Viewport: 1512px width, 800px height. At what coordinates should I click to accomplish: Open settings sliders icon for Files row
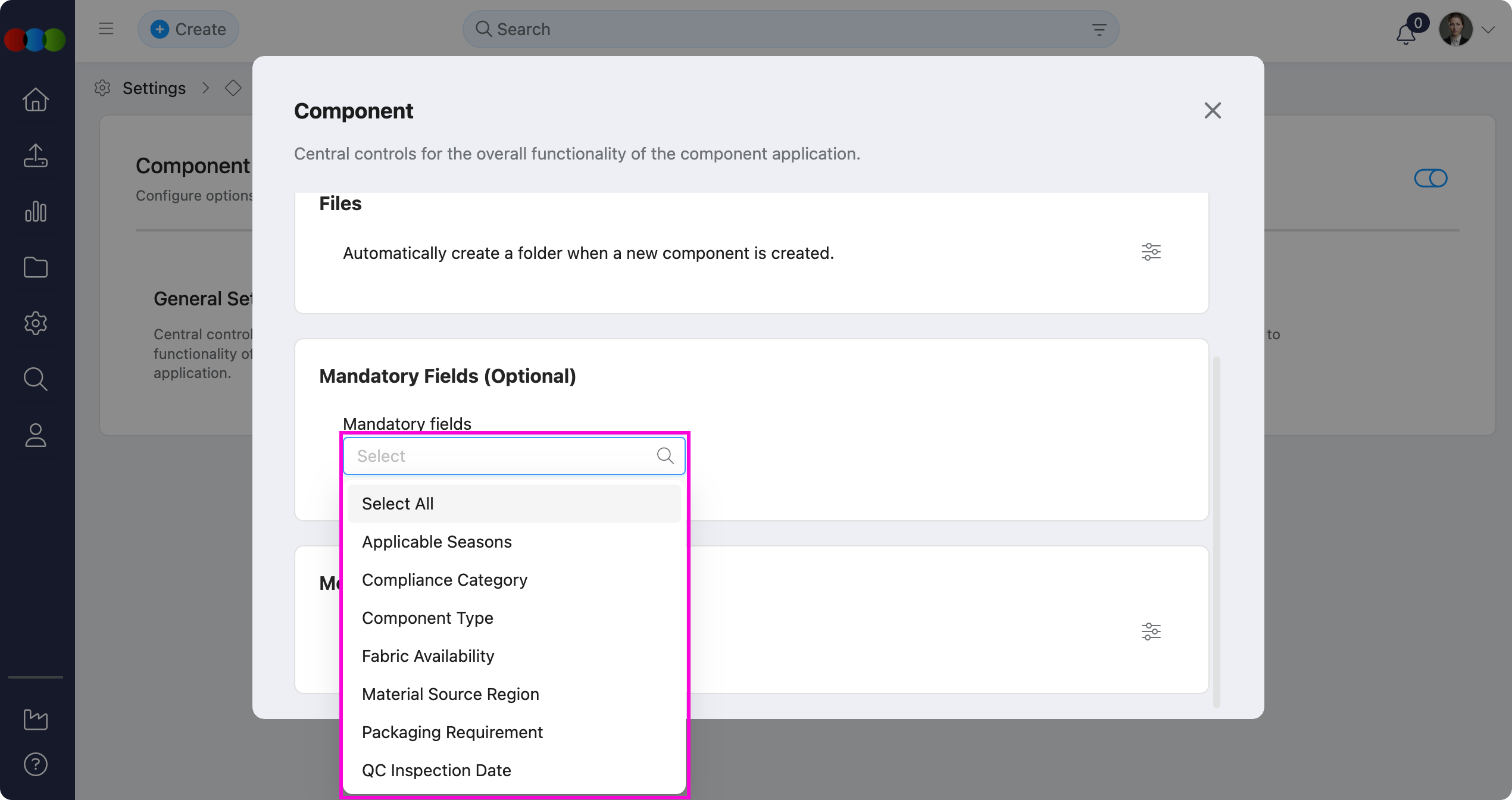(1151, 252)
